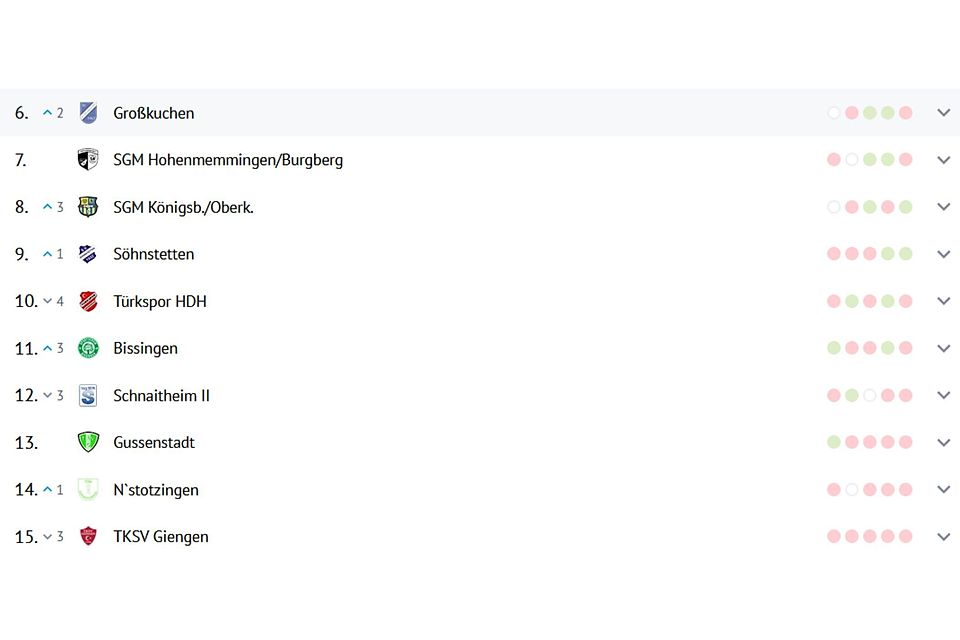Click the Söhnstetten club crest

point(88,254)
